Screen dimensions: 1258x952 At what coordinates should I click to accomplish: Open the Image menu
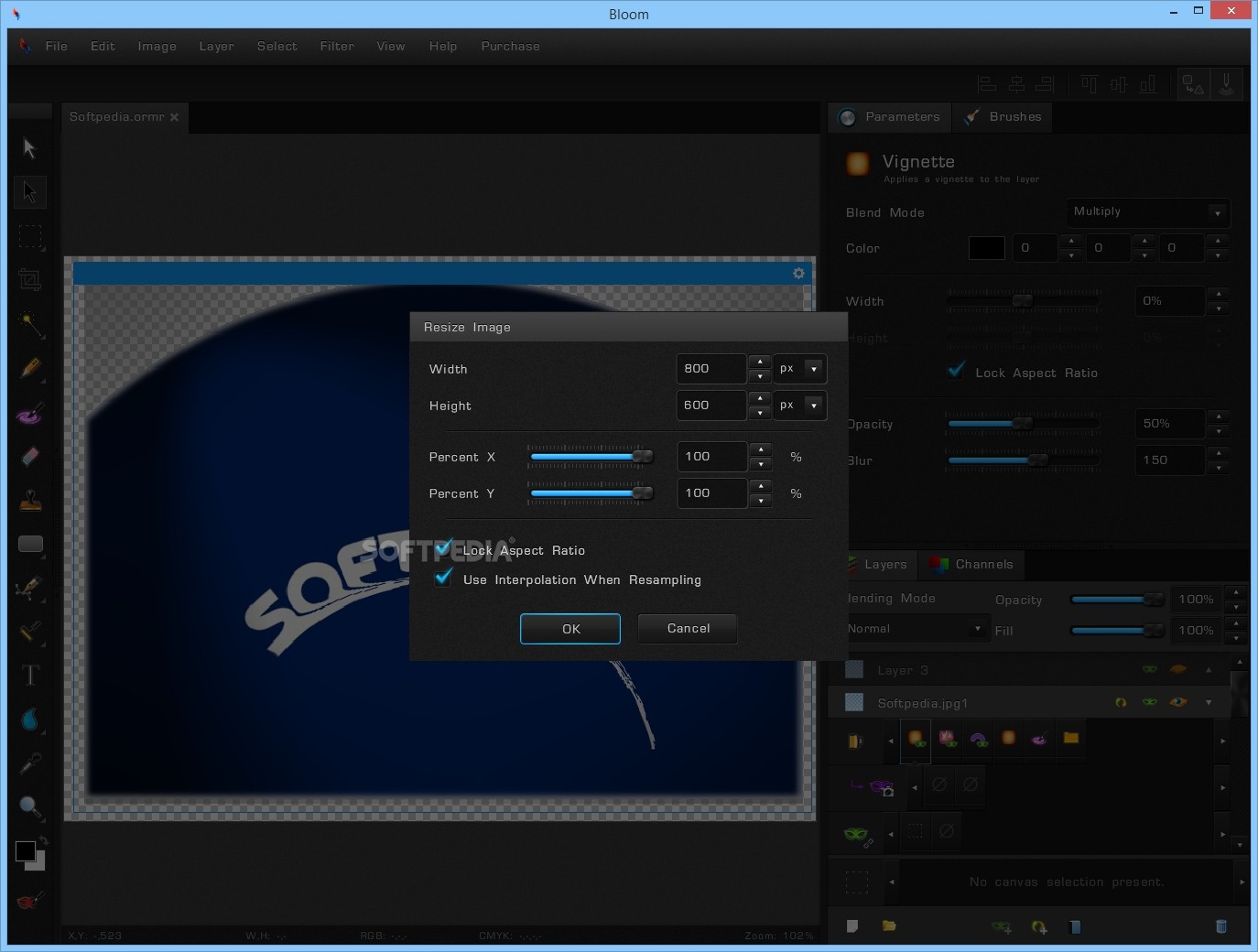click(157, 46)
